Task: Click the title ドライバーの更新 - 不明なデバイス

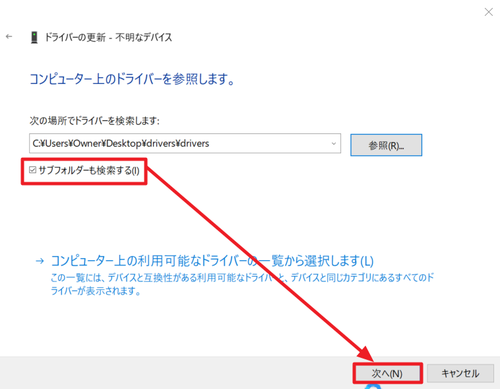Action: 108,37
